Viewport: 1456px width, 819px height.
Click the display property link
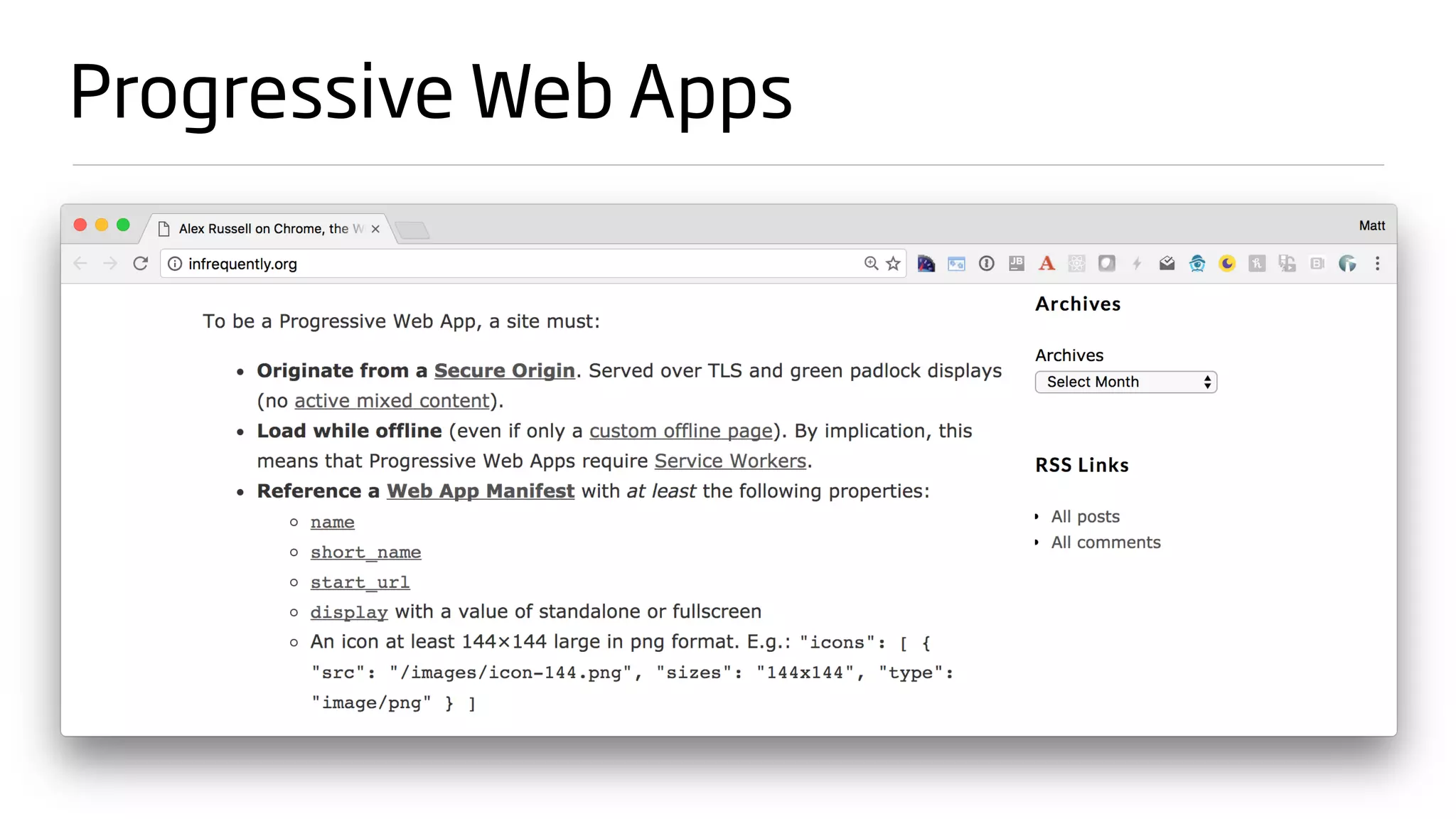(349, 612)
